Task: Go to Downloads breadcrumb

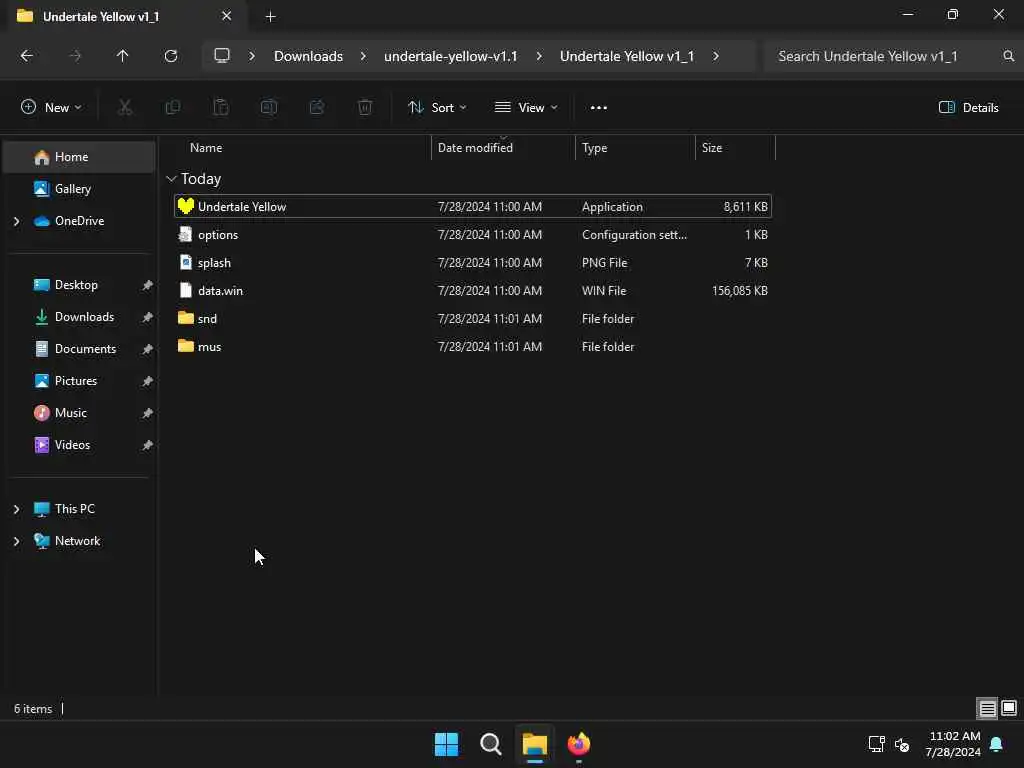Action: click(x=308, y=56)
